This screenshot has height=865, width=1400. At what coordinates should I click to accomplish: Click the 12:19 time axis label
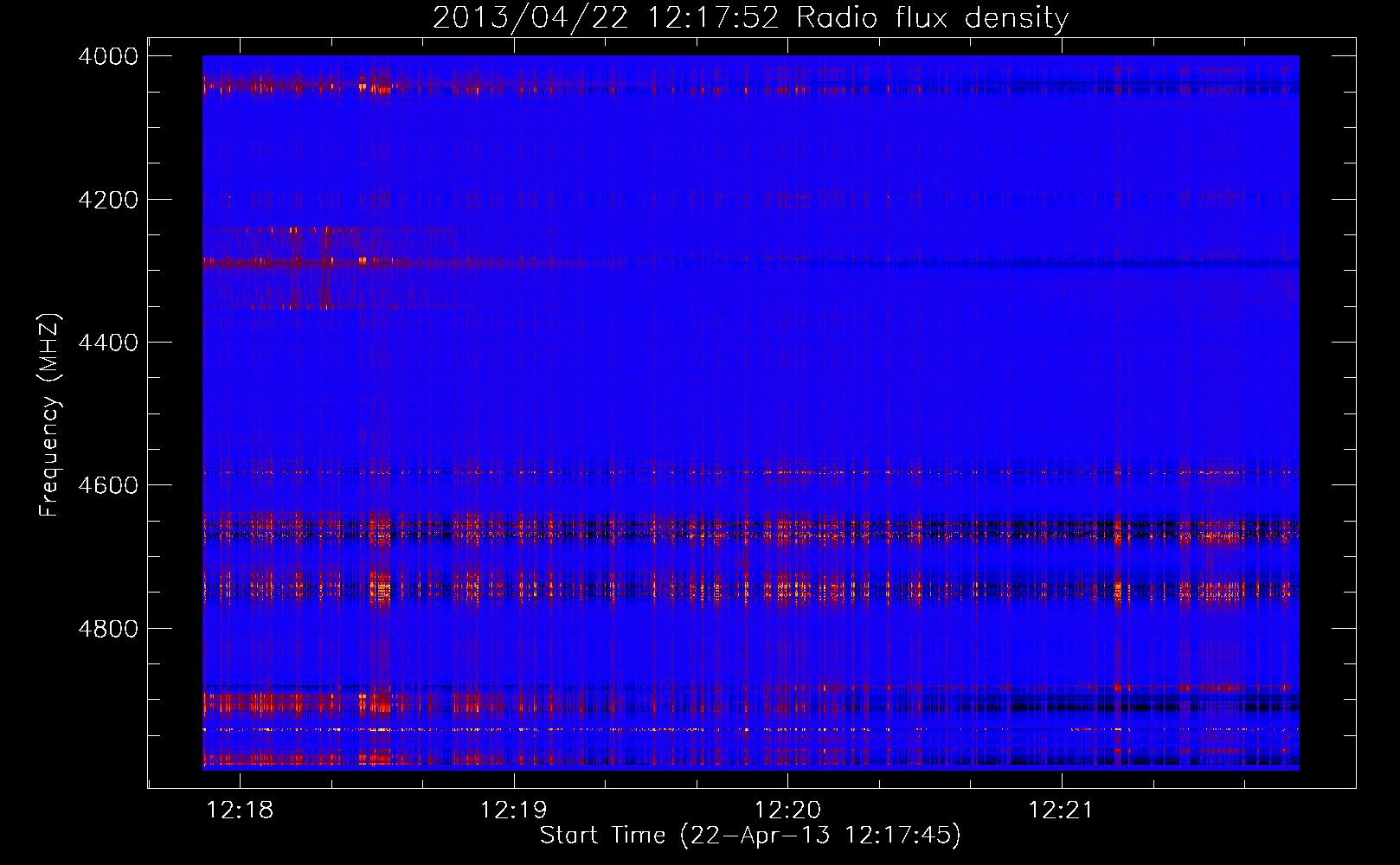pos(514,811)
